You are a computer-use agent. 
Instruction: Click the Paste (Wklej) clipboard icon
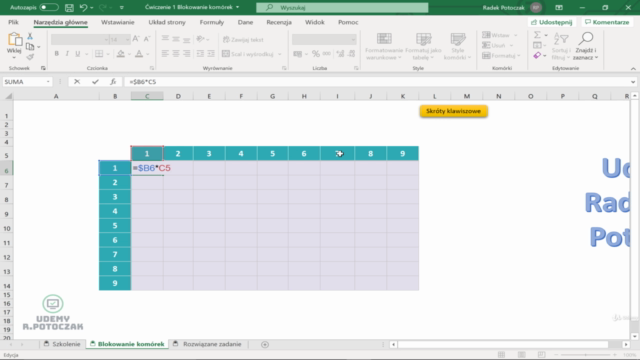tap(15, 39)
